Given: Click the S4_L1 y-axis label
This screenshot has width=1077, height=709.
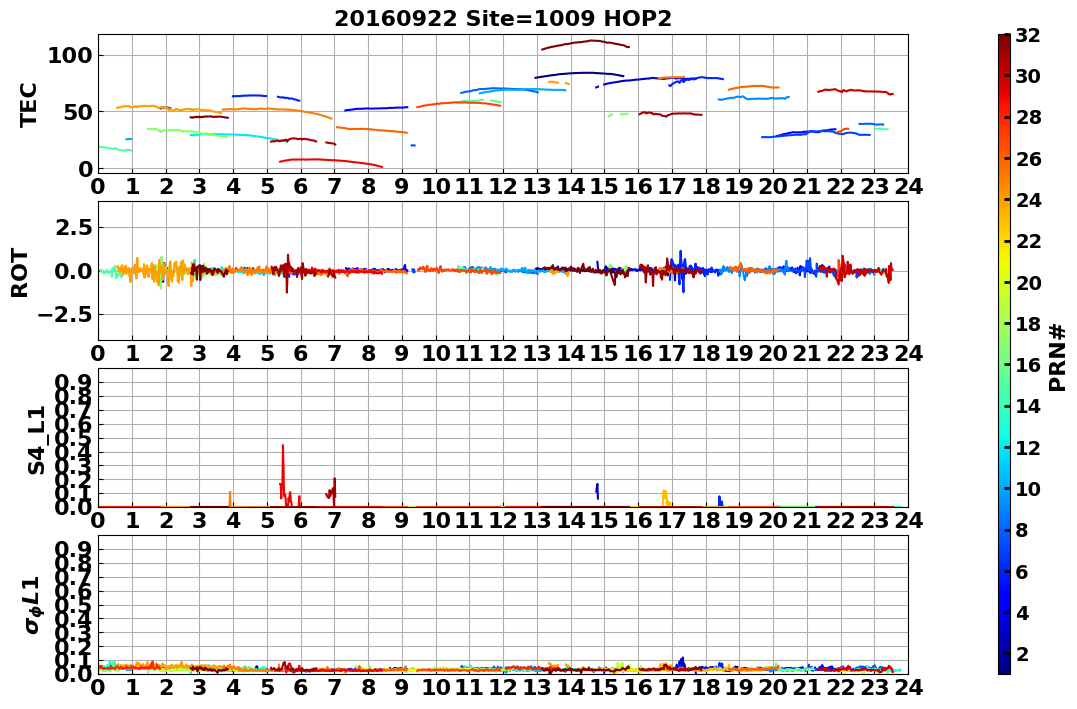Looking at the screenshot, I should 36,440.
